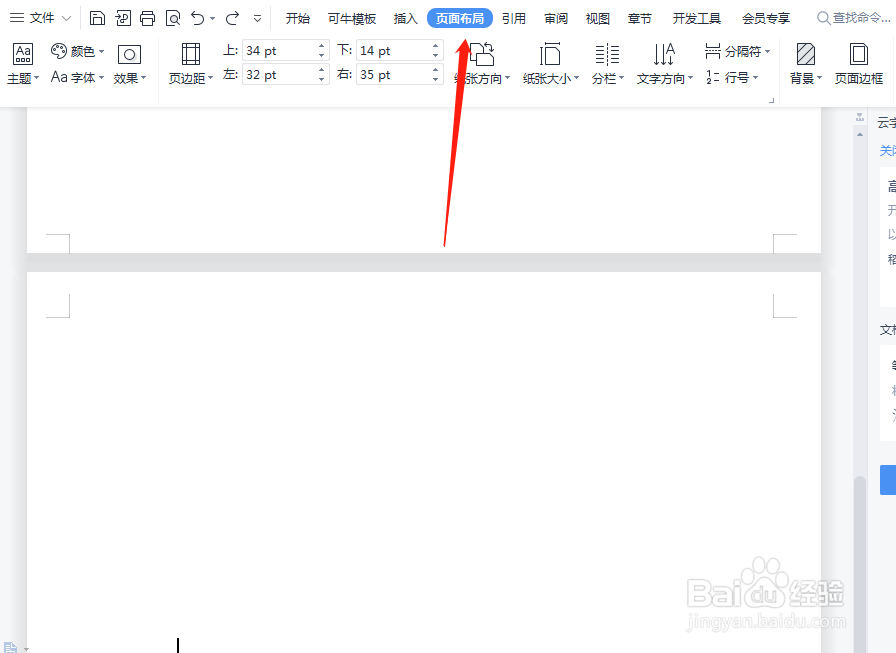Viewport: 896px width, 653px height.
Task: Expand the 行号 (Line Numbers) dropdown
Action: (x=735, y=76)
